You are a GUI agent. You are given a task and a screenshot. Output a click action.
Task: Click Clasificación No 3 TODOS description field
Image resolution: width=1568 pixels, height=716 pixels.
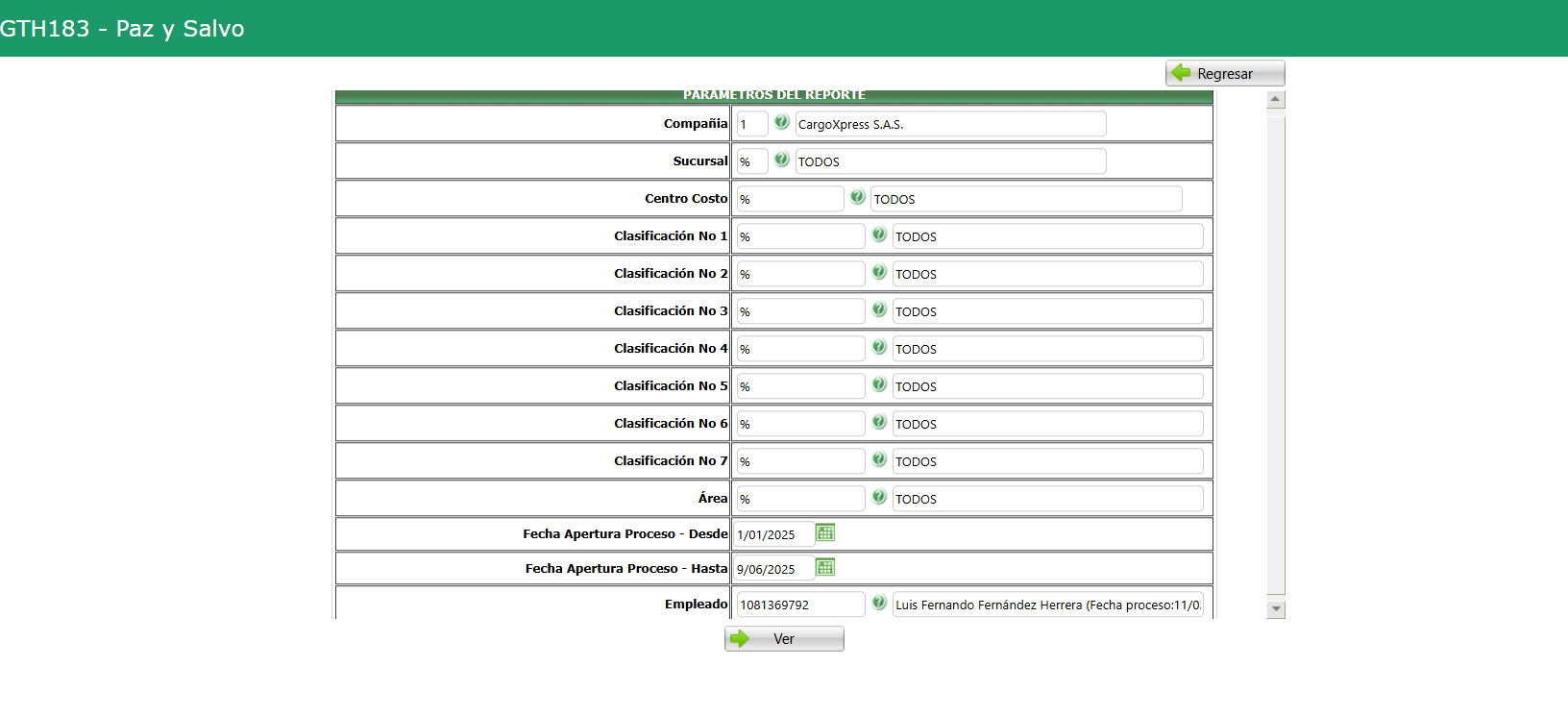pyautogui.click(x=1047, y=311)
